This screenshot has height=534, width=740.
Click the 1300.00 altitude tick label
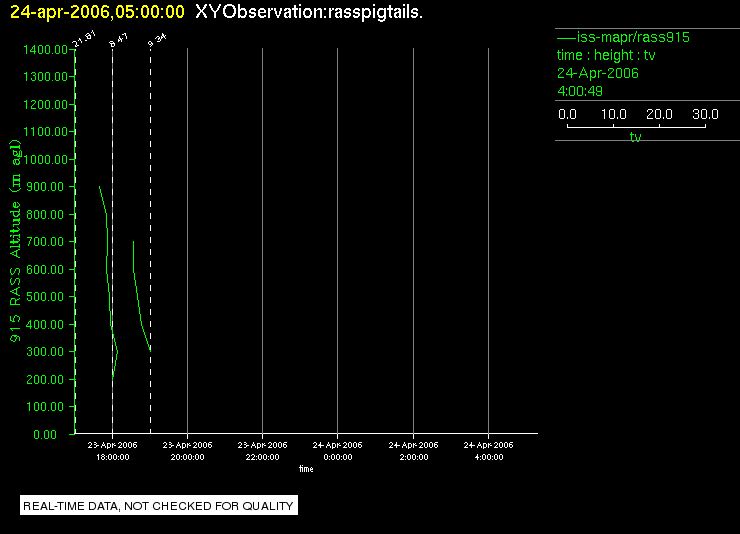(45, 76)
